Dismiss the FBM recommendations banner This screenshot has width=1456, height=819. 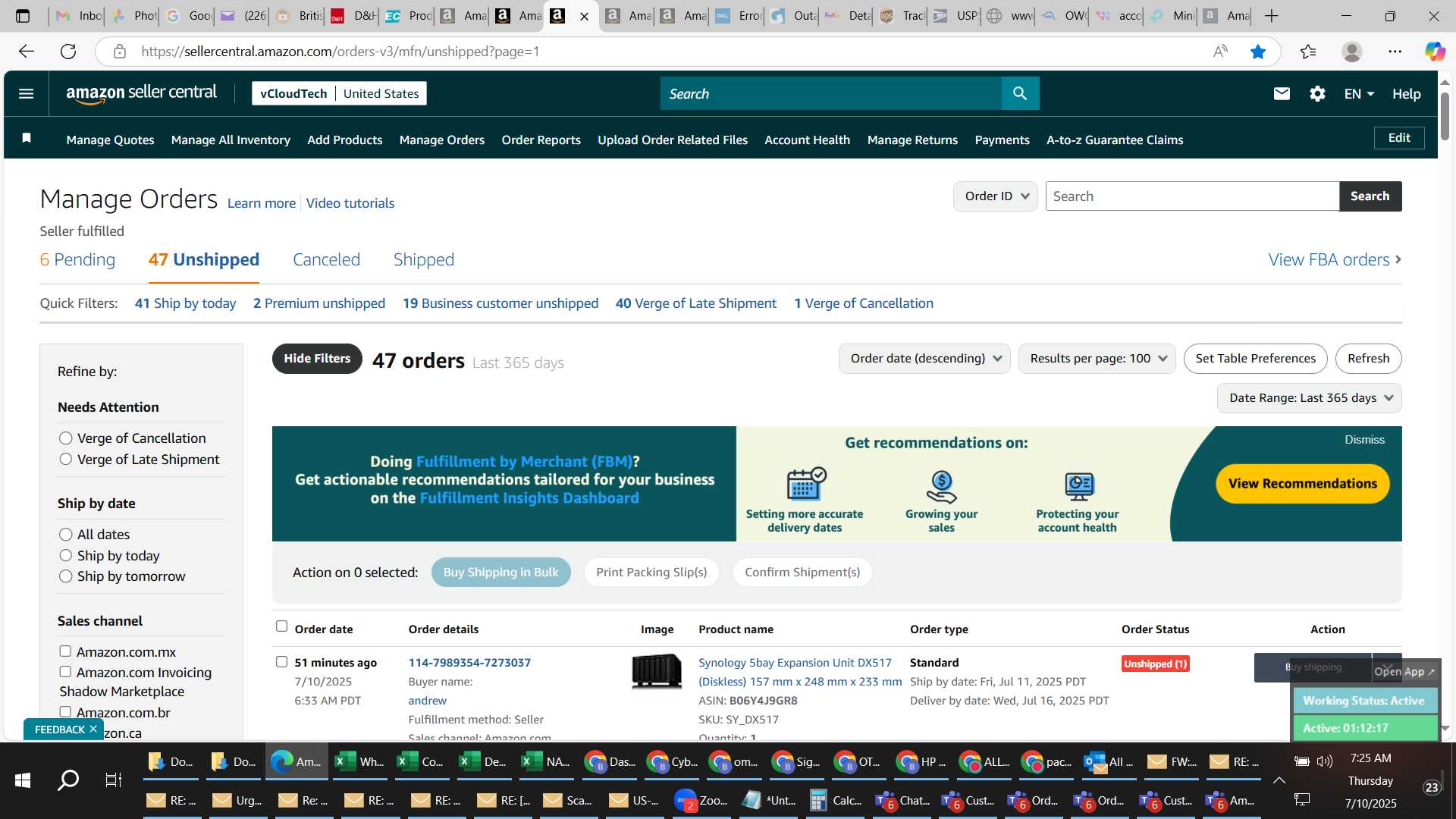coord(1364,440)
